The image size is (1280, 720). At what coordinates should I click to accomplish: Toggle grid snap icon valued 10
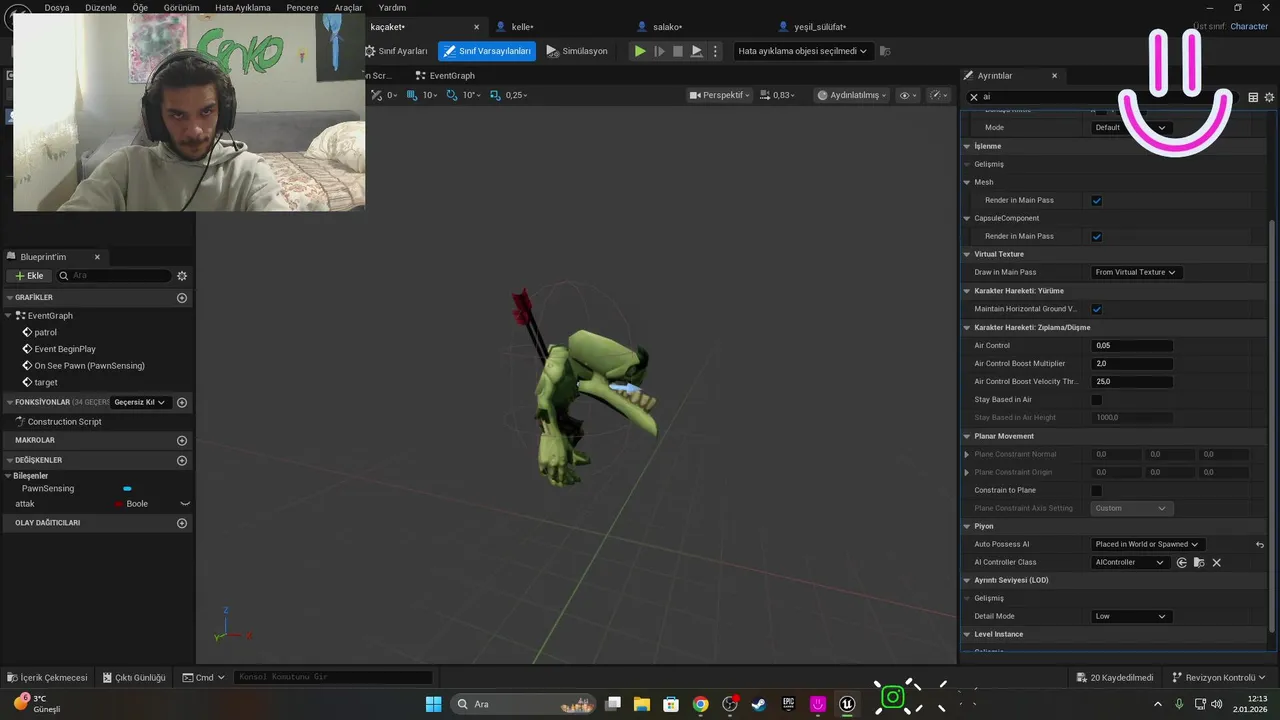click(x=411, y=95)
